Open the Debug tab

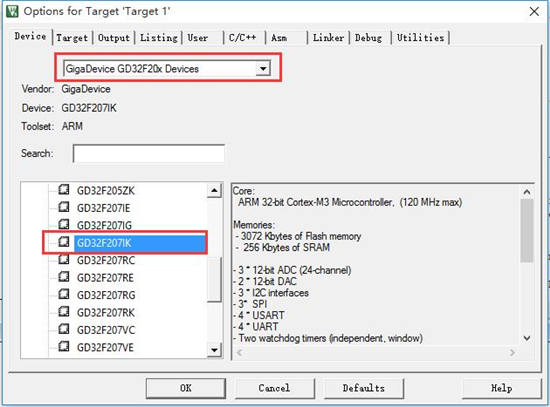click(x=368, y=38)
